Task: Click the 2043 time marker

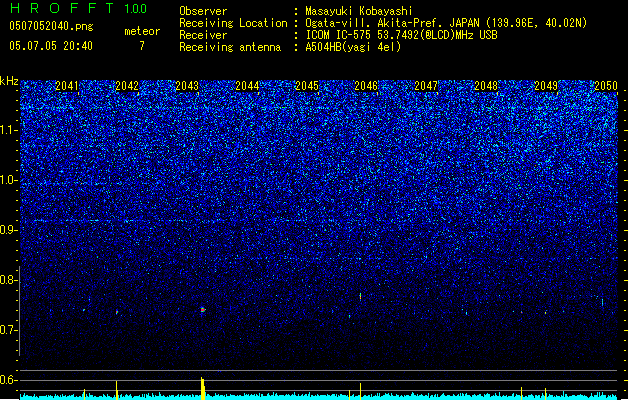Action: (x=187, y=86)
